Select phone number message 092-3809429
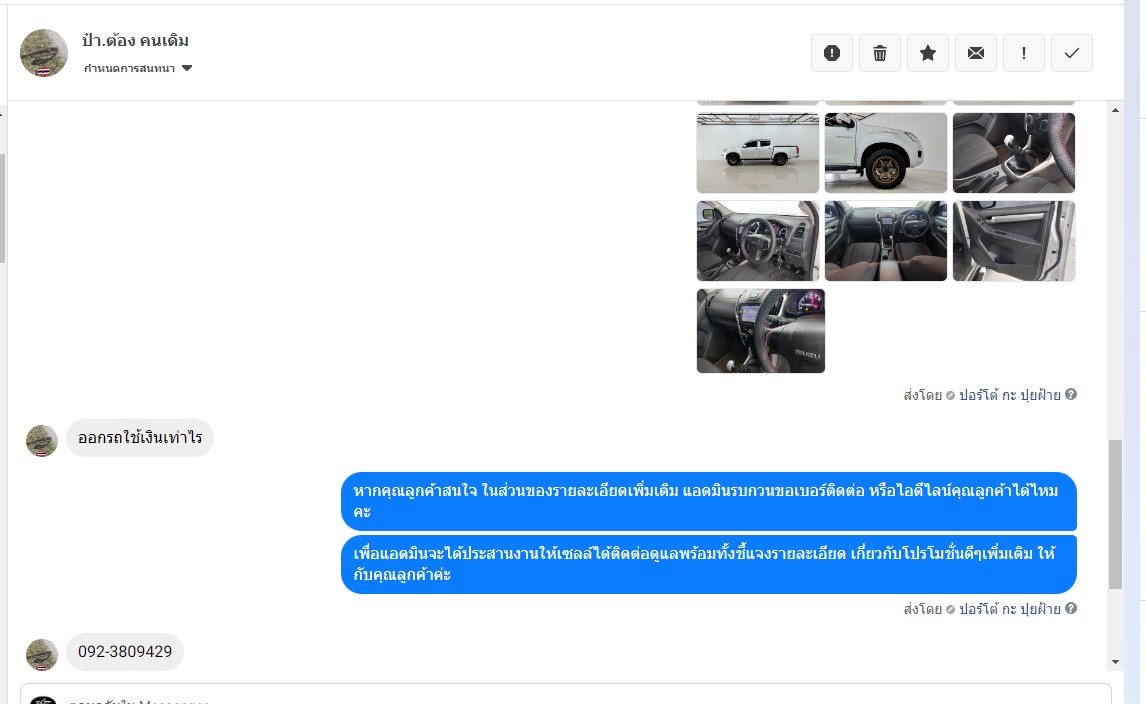 coord(125,651)
